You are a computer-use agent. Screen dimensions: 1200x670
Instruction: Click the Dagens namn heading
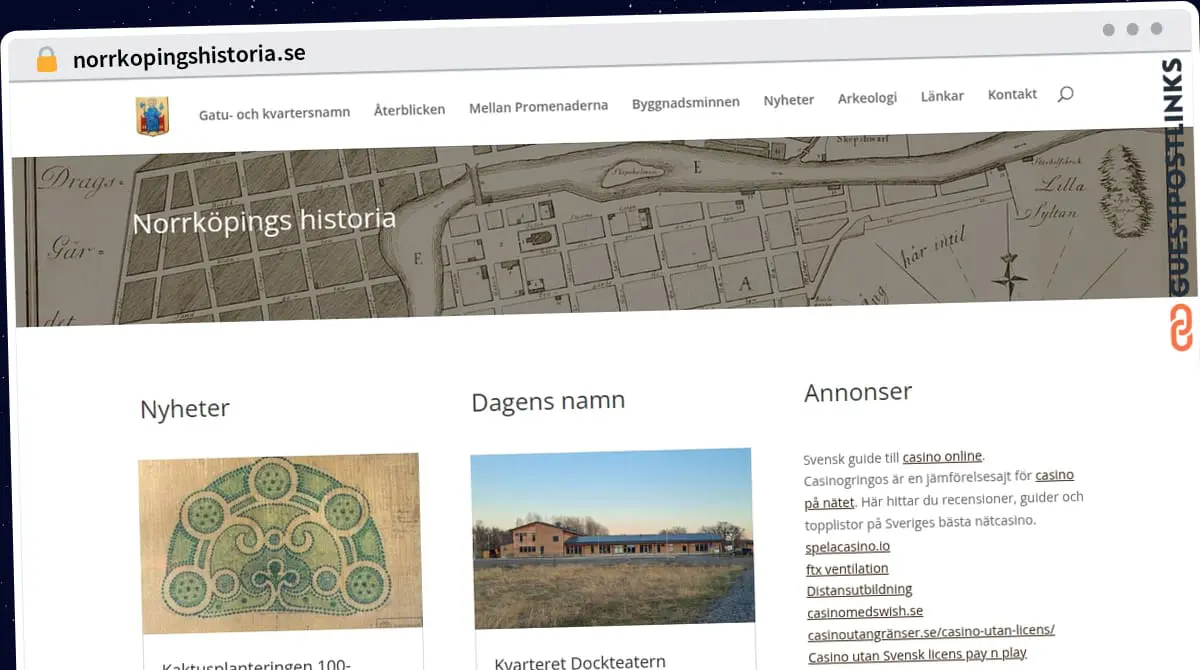pos(548,401)
